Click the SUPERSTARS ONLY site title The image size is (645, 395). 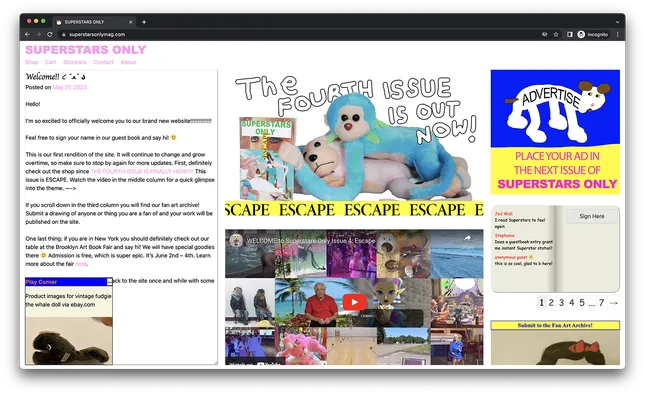coord(86,50)
